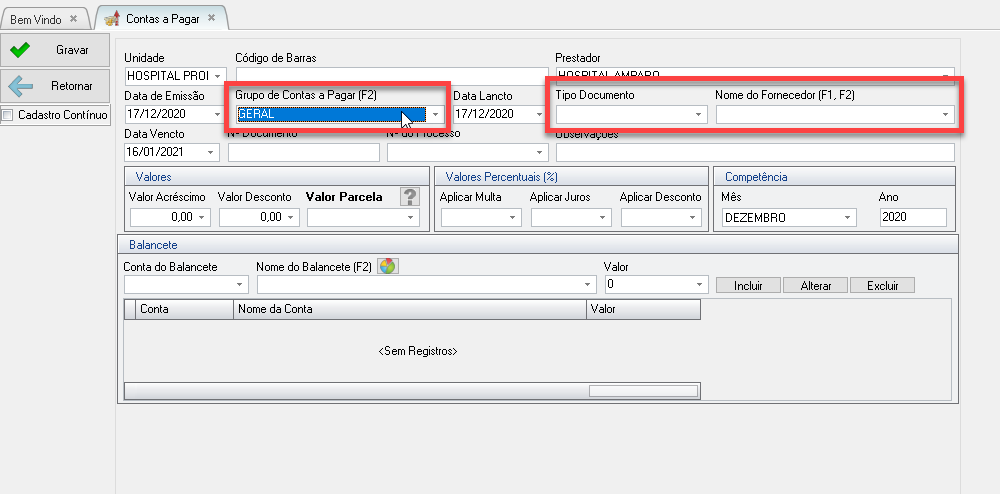
Task: Click the colored pie icon beside Nome do Balancete
Action: (387, 266)
